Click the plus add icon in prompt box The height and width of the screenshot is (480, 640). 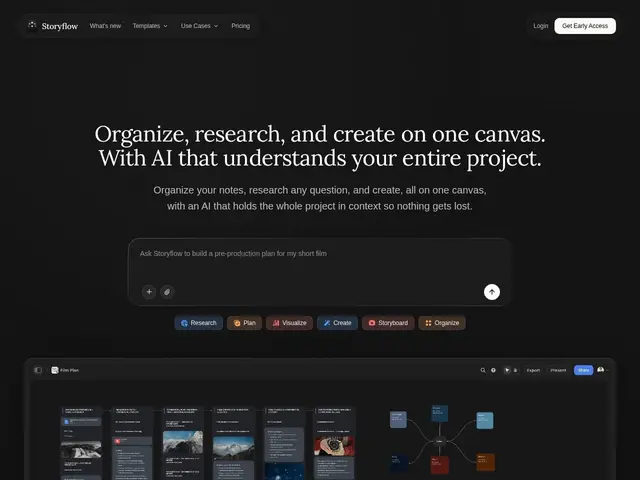click(x=149, y=292)
